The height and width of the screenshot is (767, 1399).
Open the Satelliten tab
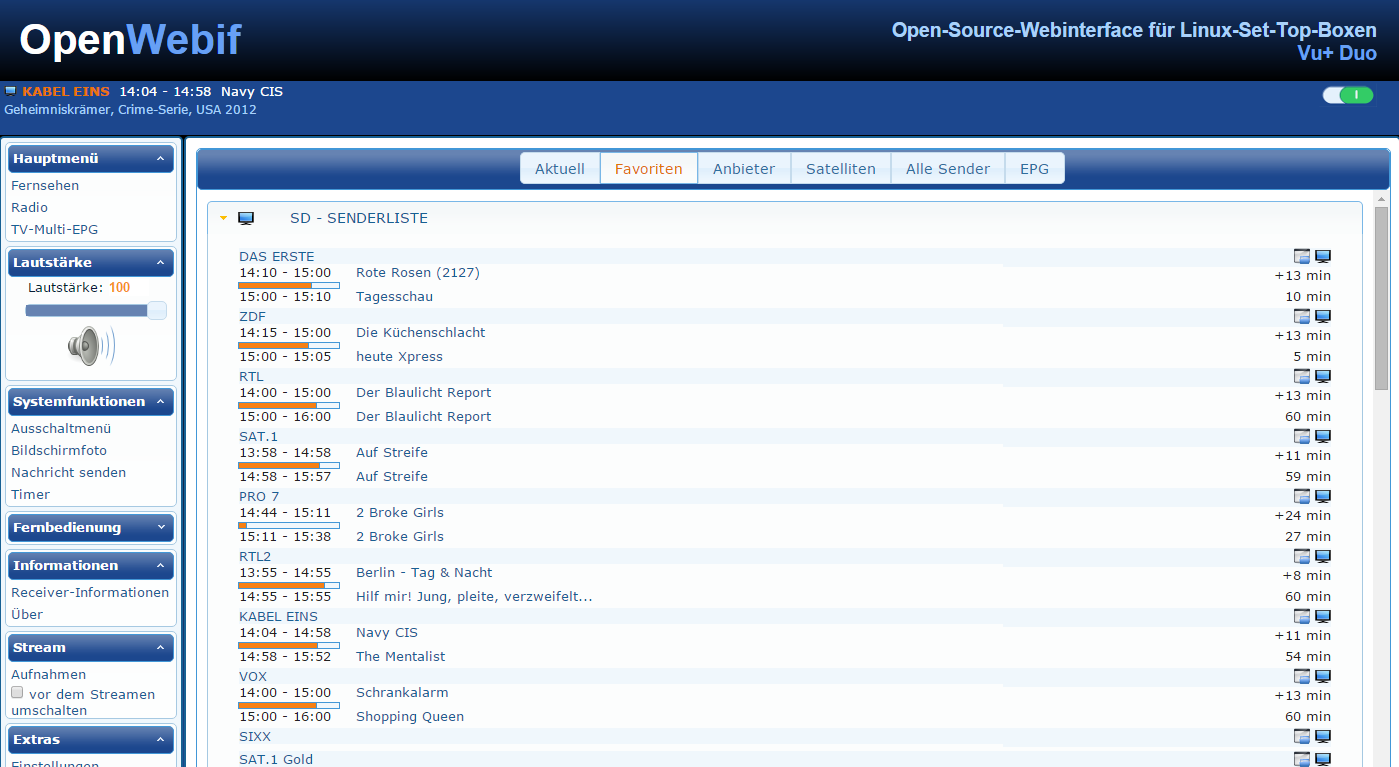[x=841, y=168]
